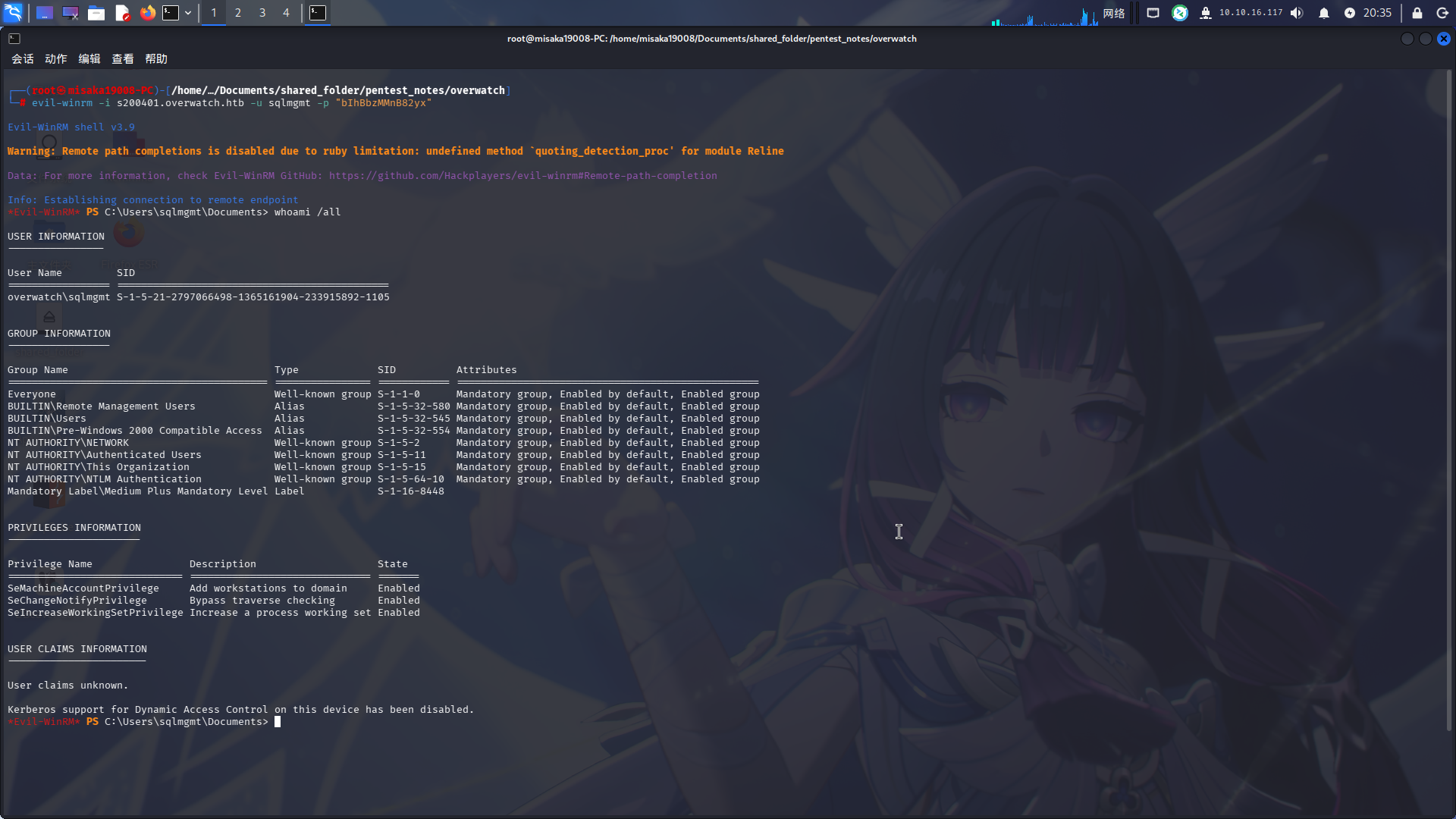The width and height of the screenshot is (1456, 819).
Task: Open the 帮助 (Help) menu
Action: (x=155, y=59)
